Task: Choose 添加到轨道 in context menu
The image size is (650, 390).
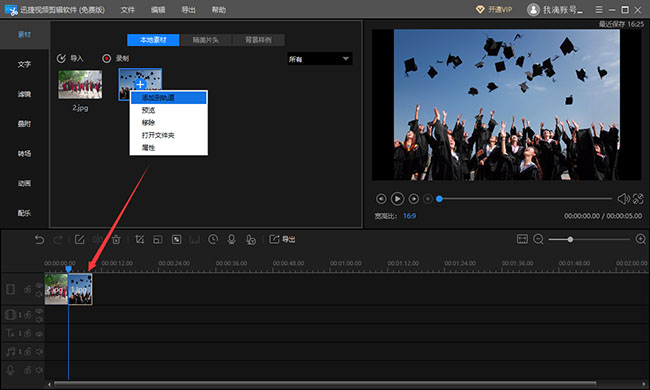Action: (168, 98)
